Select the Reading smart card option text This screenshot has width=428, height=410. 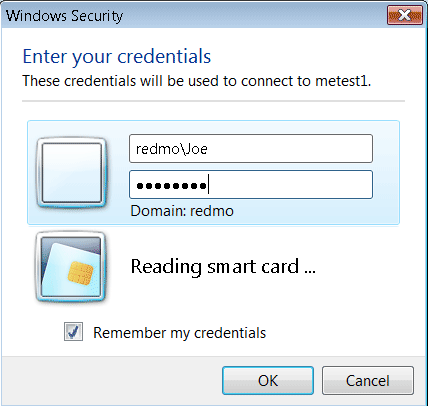pos(223,267)
